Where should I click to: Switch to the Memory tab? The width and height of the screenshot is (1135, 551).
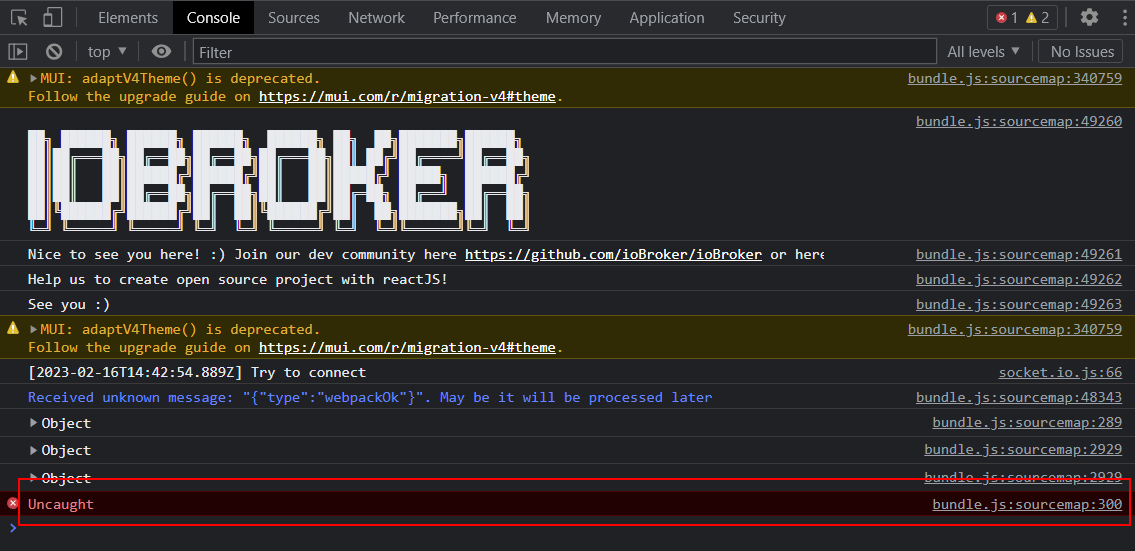(x=573, y=17)
